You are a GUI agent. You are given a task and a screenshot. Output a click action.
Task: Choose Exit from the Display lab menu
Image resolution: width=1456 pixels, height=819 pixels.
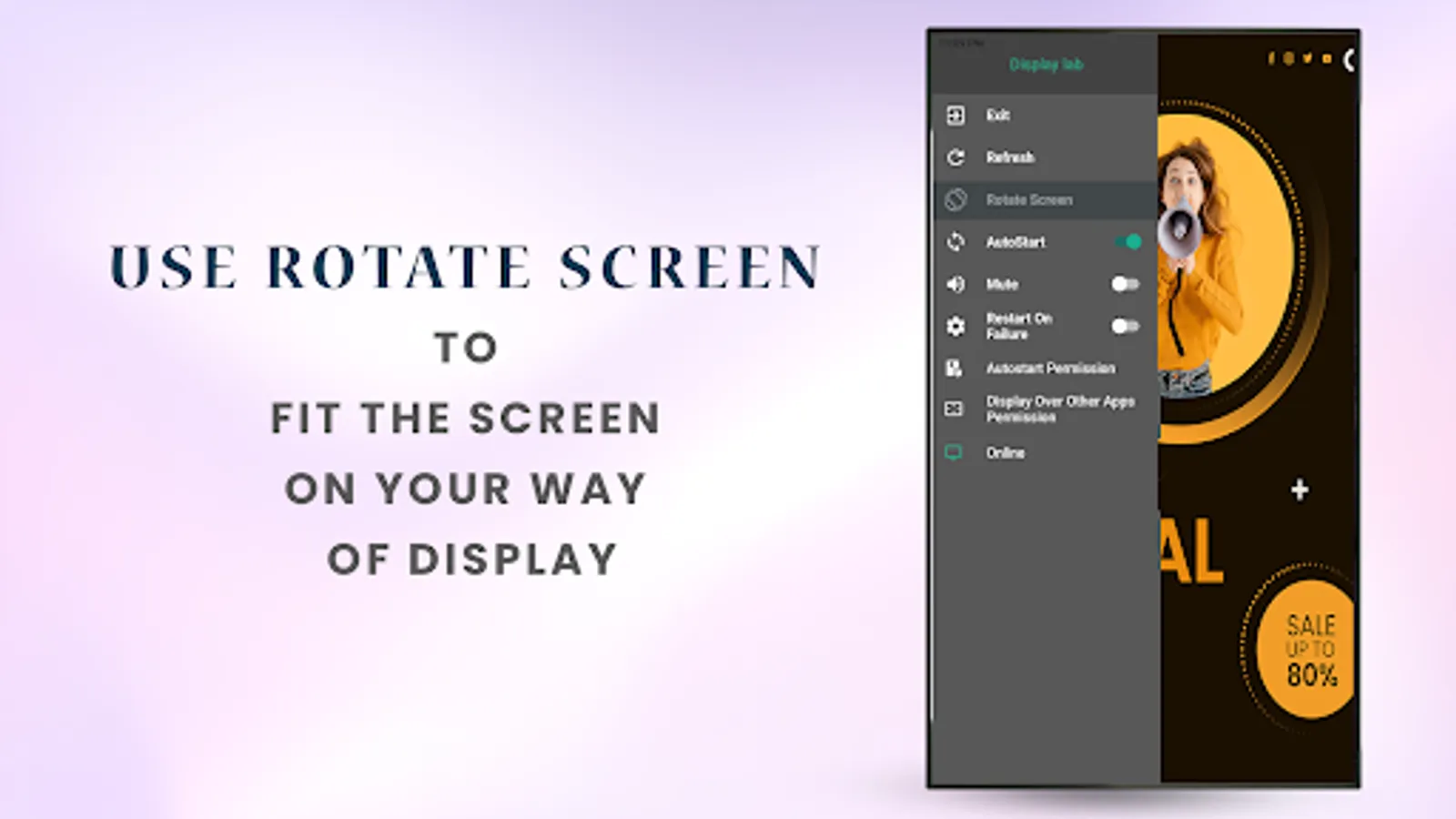[x=998, y=115]
